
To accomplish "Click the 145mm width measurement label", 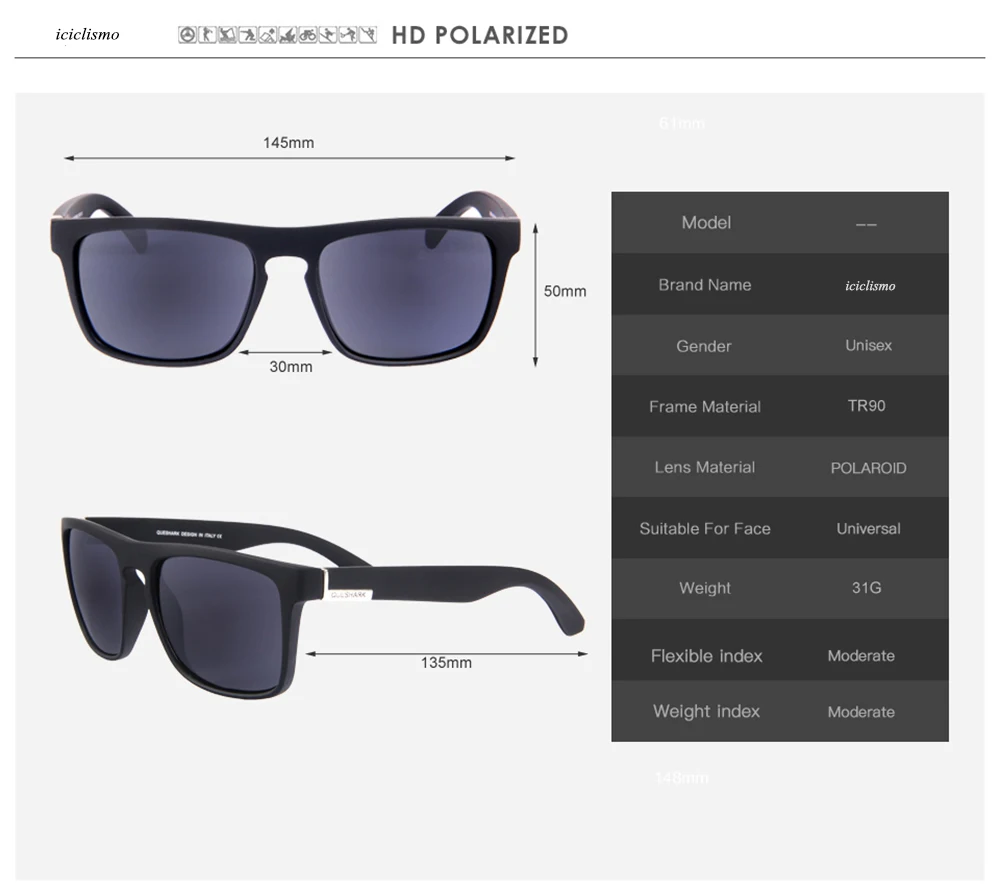I will (x=288, y=142).
